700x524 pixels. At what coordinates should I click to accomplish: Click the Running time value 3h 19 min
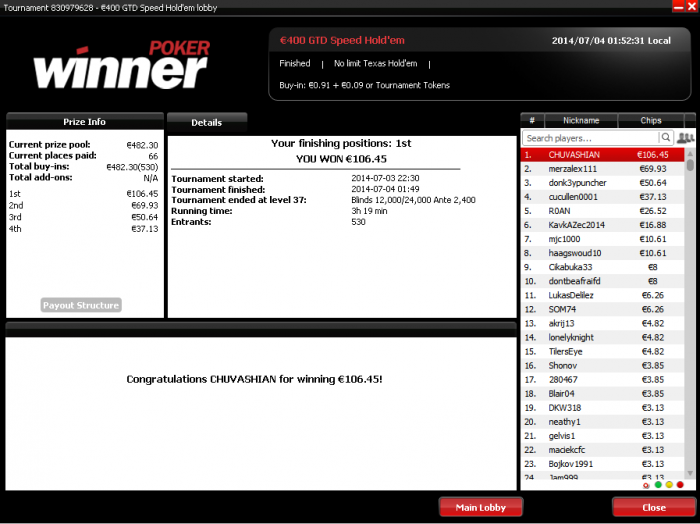tap(369, 211)
